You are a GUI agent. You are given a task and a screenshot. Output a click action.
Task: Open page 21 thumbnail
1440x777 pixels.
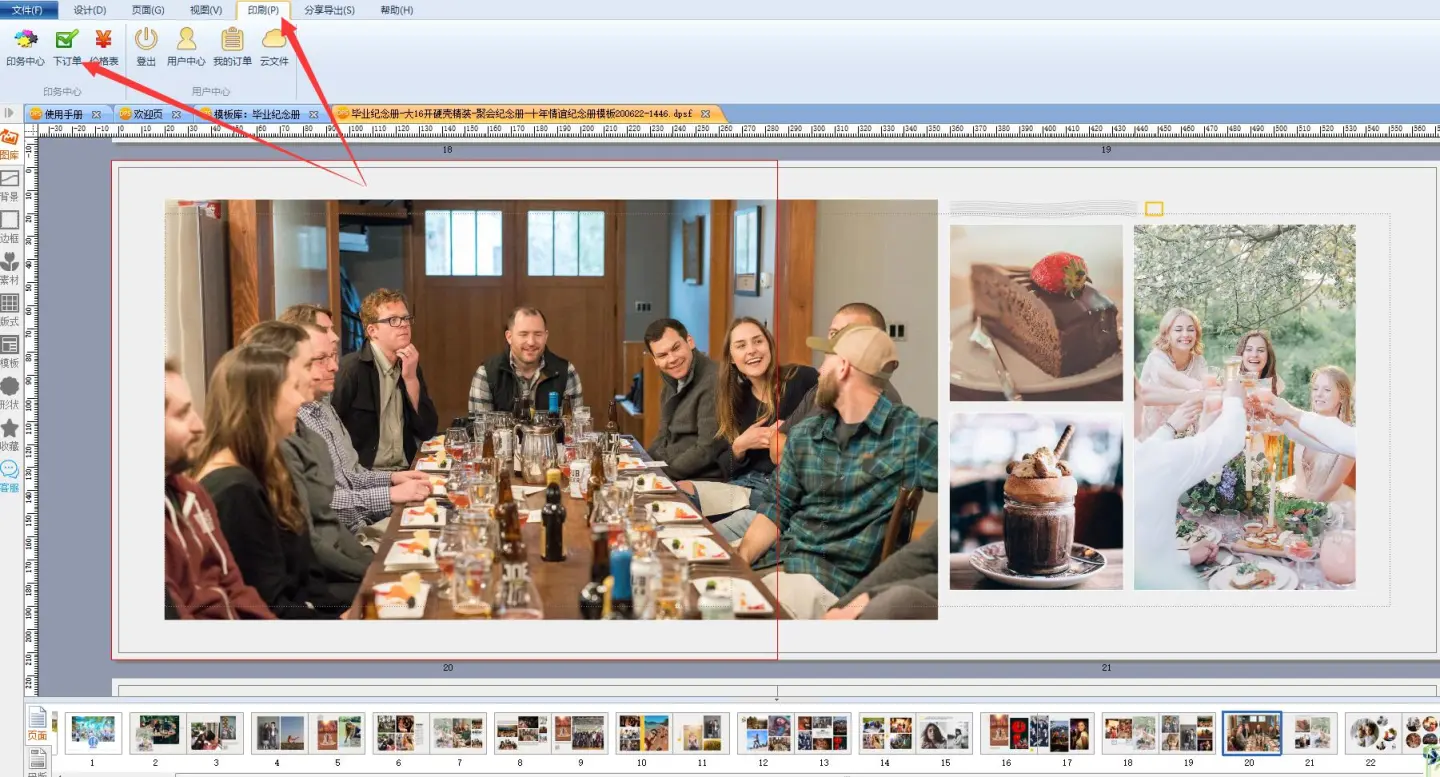[1310, 733]
